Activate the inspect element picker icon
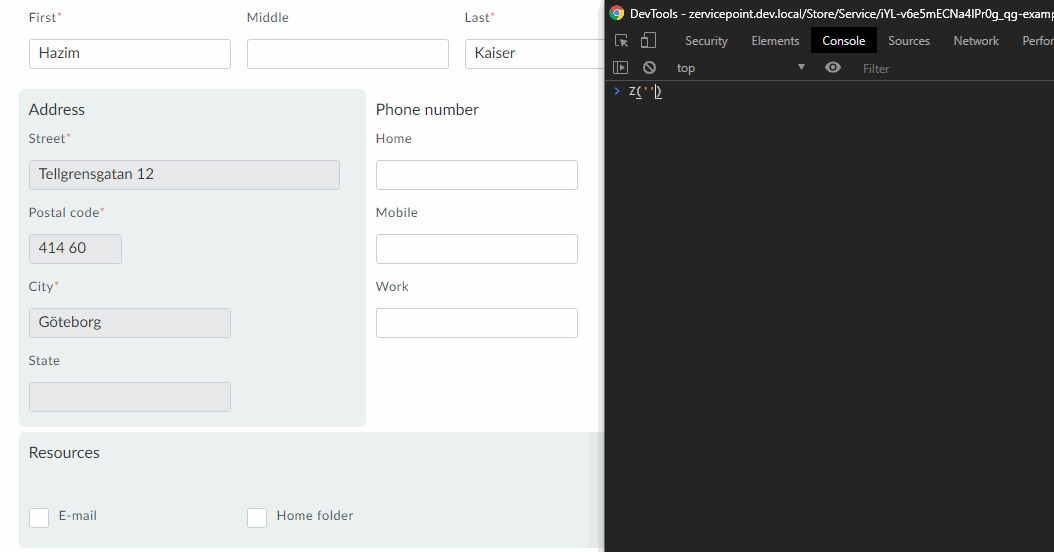 (621, 41)
